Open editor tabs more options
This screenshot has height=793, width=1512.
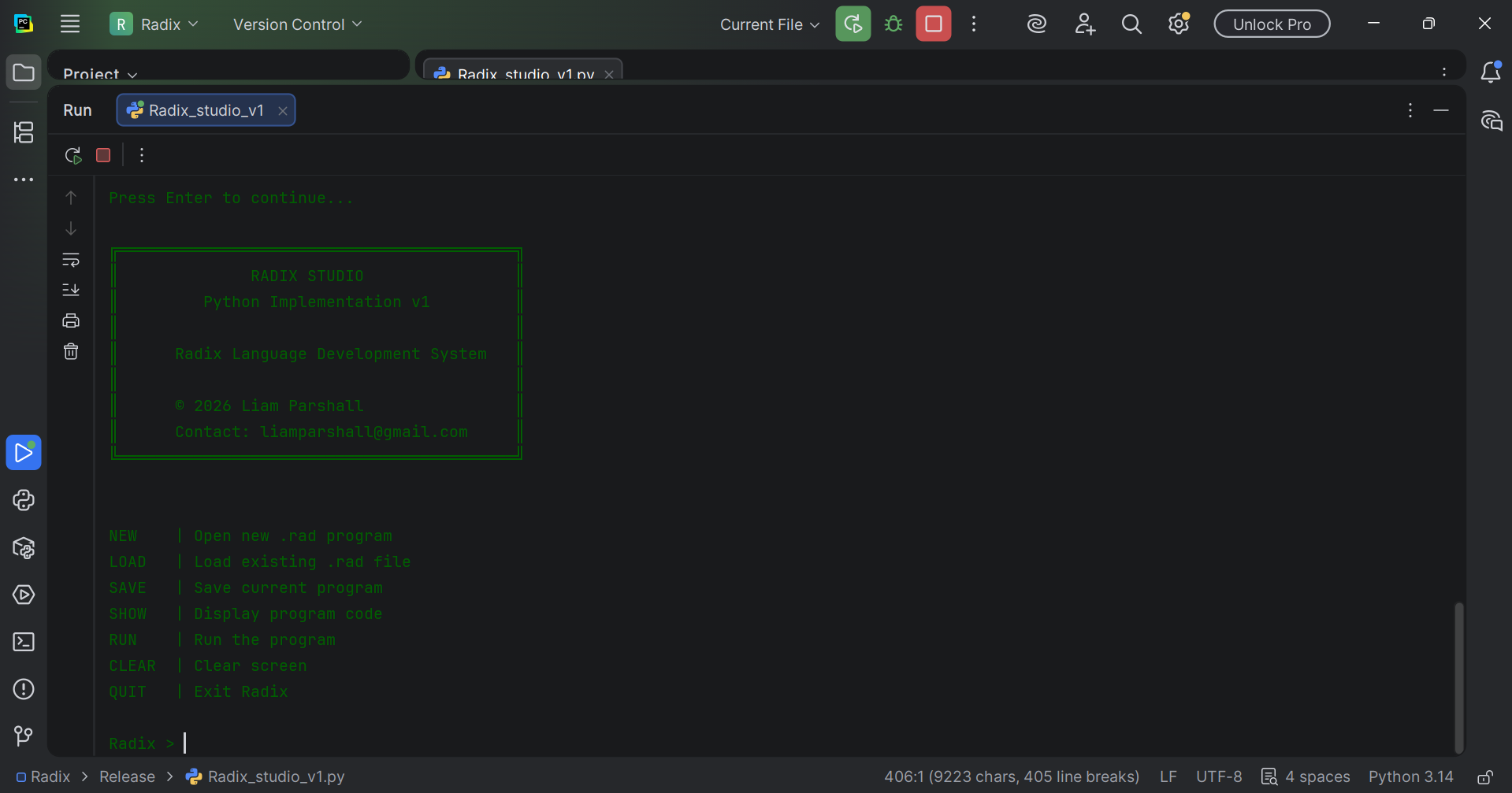point(1444,72)
